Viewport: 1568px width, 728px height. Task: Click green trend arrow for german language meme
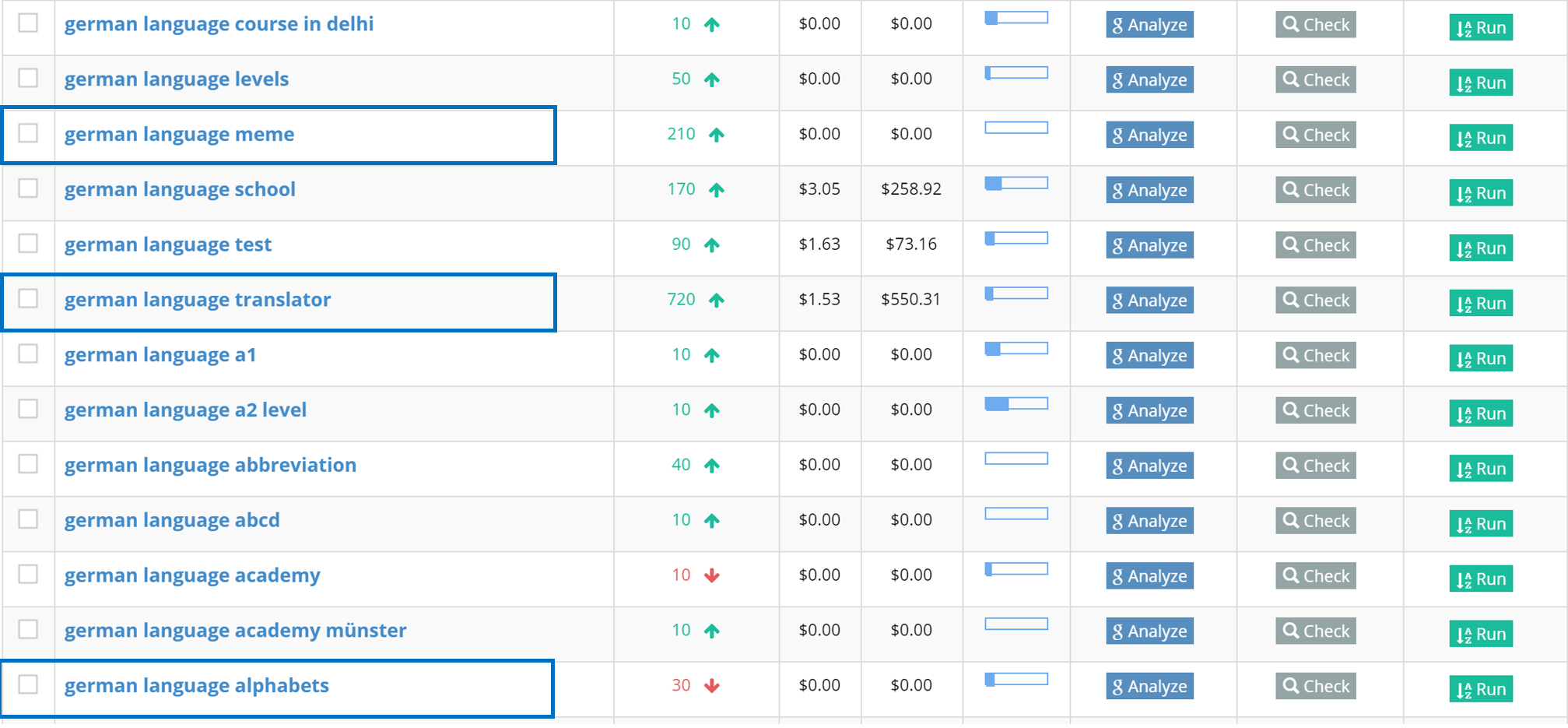(x=716, y=135)
